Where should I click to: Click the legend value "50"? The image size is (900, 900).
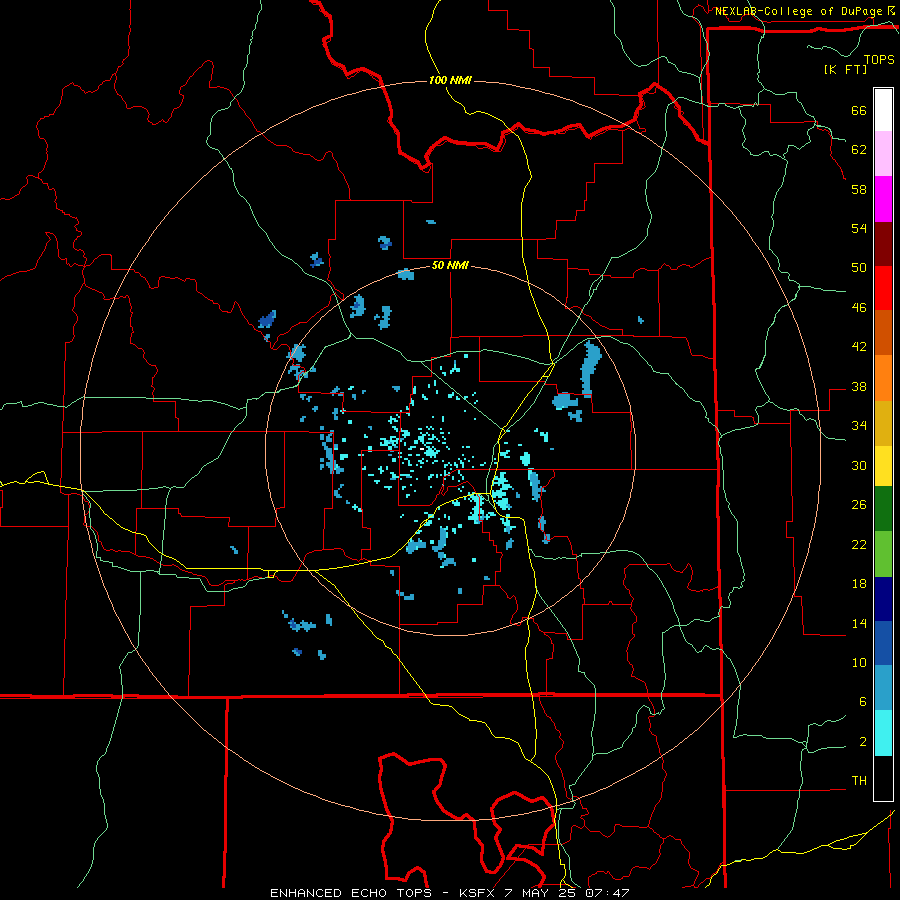click(x=859, y=267)
